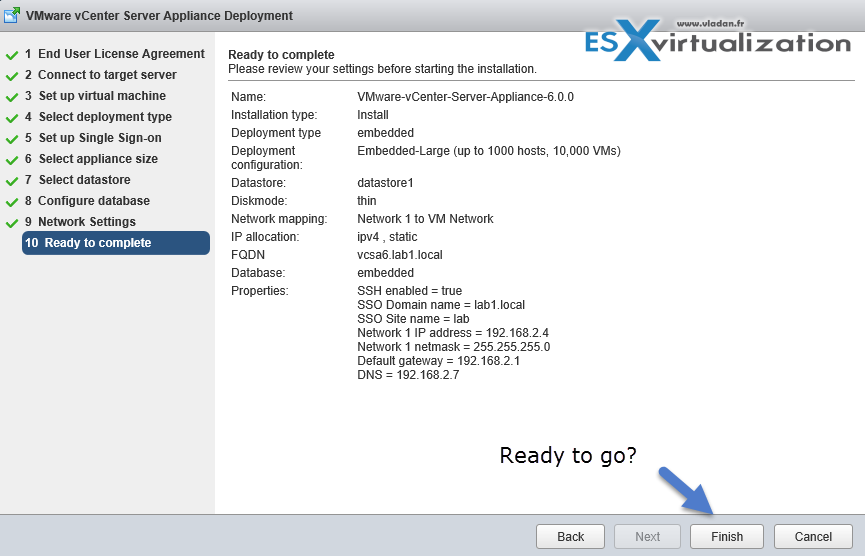
Task: Click checkmark beside Network Settings
Action: [12, 223]
